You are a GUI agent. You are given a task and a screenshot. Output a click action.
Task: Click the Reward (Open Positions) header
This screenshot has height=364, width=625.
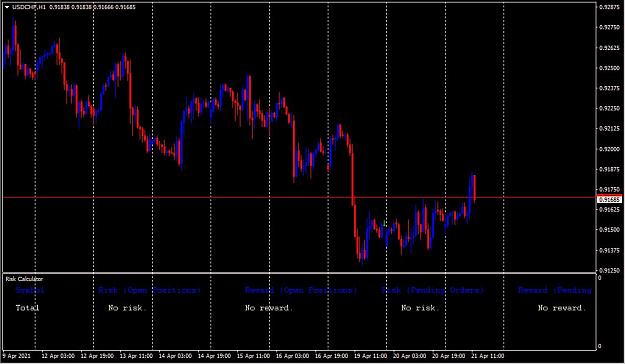tap(301, 290)
